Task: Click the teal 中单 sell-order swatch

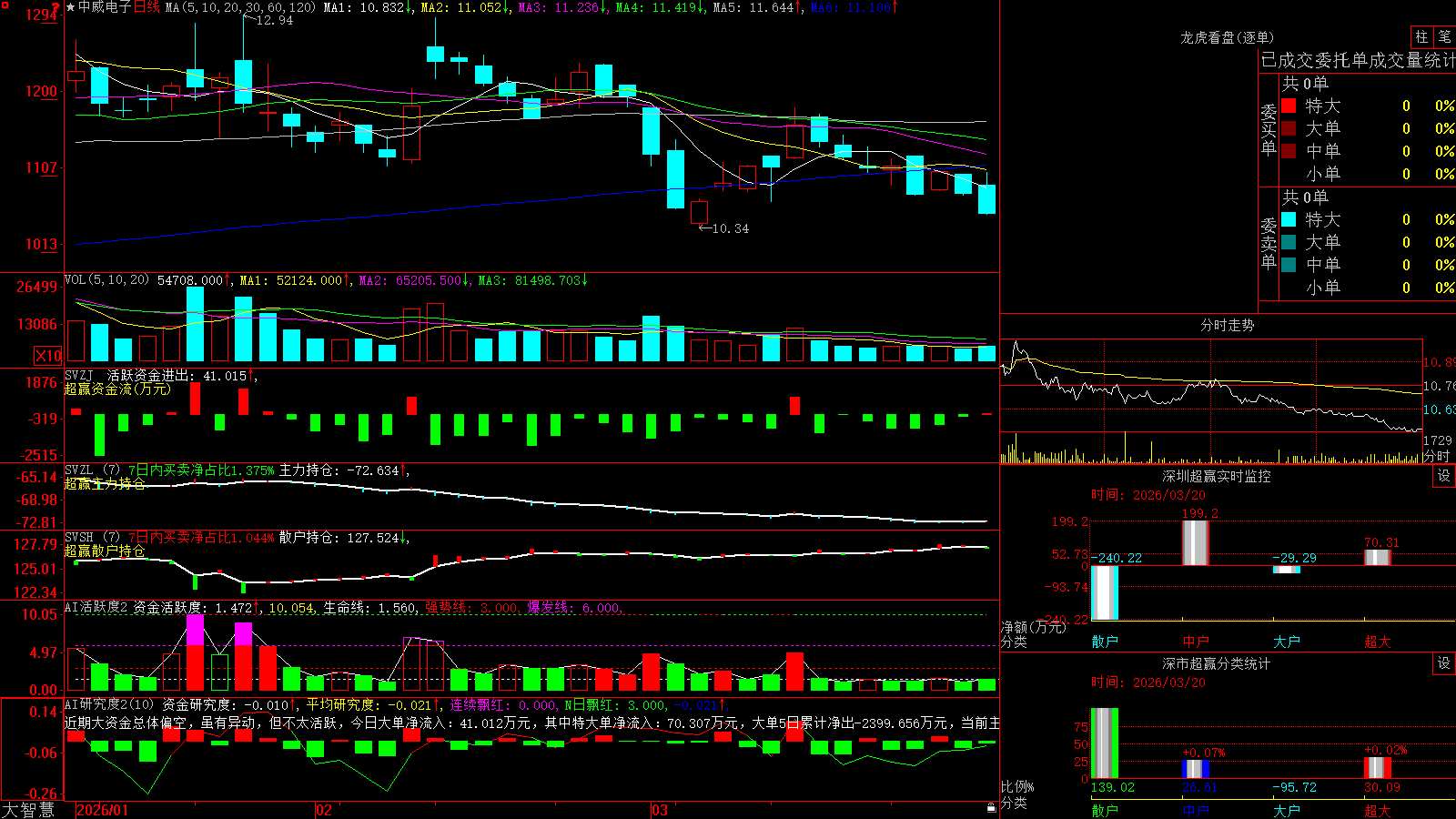Action: (x=1289, y=264)
